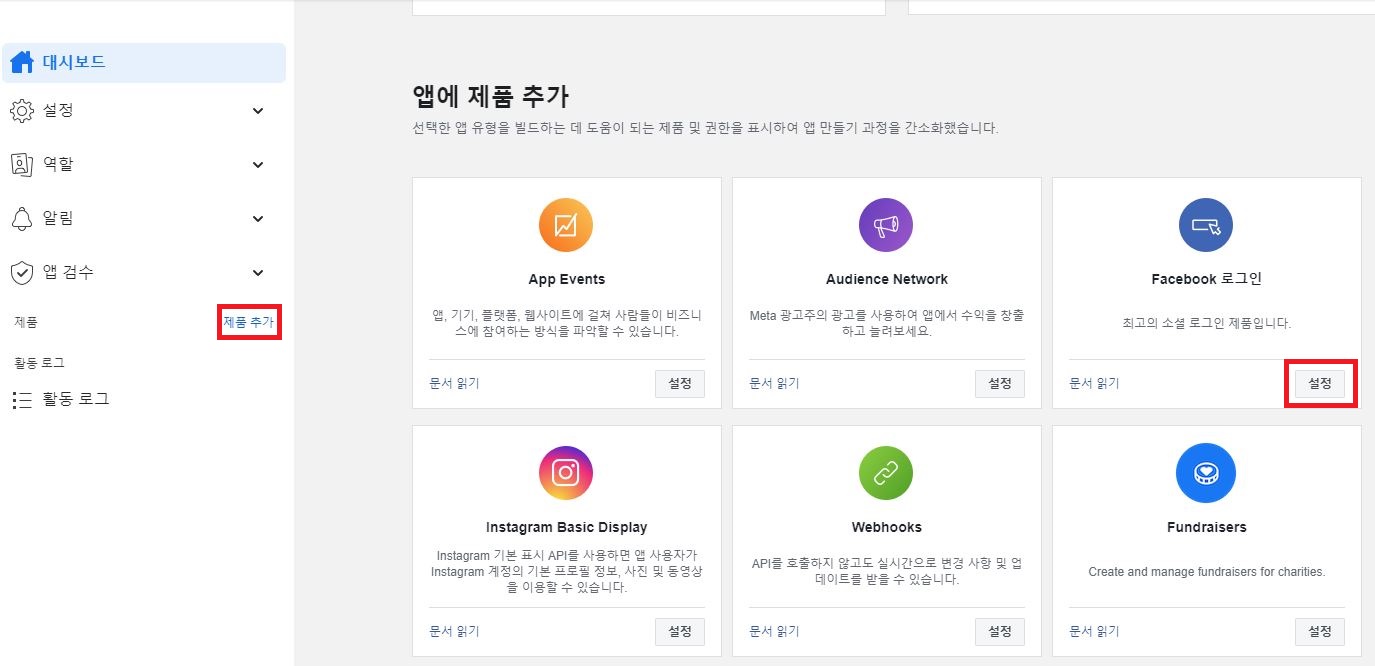Open the 알림 sidebar menu
The height and width of the screenshot is (666, 1375).
144,219
